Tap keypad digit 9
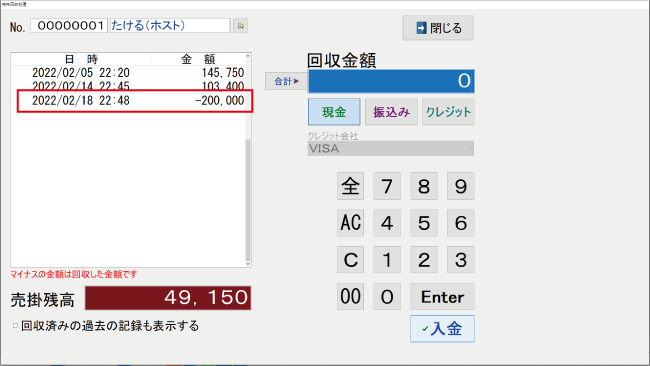Viewport: 650px width, 366px height. pyautogui.click(x=461, y=186)
